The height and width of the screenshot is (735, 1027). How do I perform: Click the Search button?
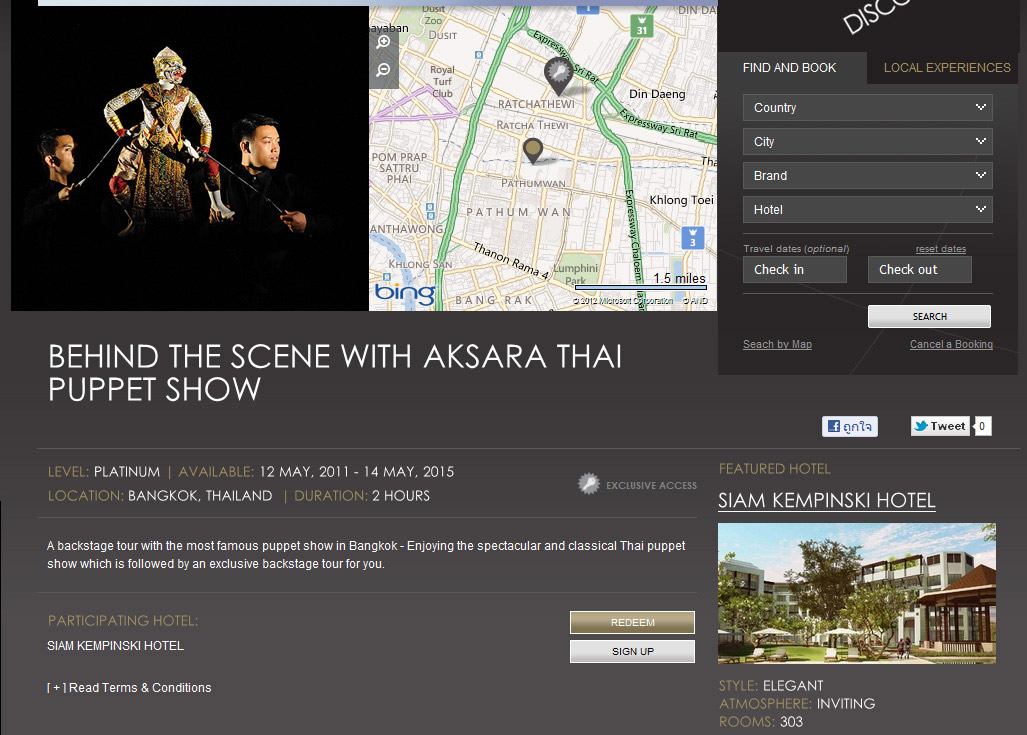[x=929, y=316]
